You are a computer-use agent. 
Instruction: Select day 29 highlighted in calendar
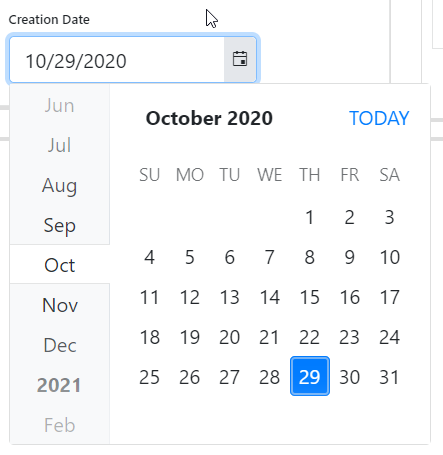[x=310, y=377]
